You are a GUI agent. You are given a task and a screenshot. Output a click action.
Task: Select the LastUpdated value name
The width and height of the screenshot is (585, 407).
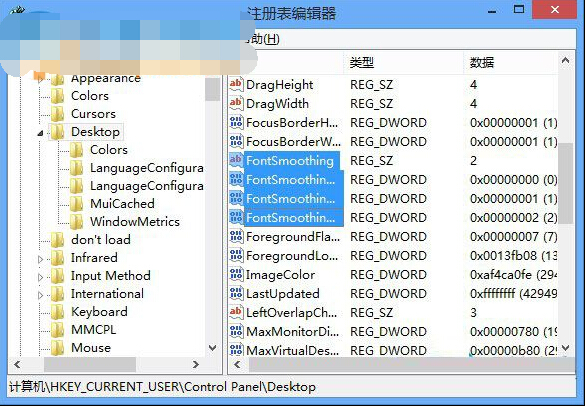282,294
